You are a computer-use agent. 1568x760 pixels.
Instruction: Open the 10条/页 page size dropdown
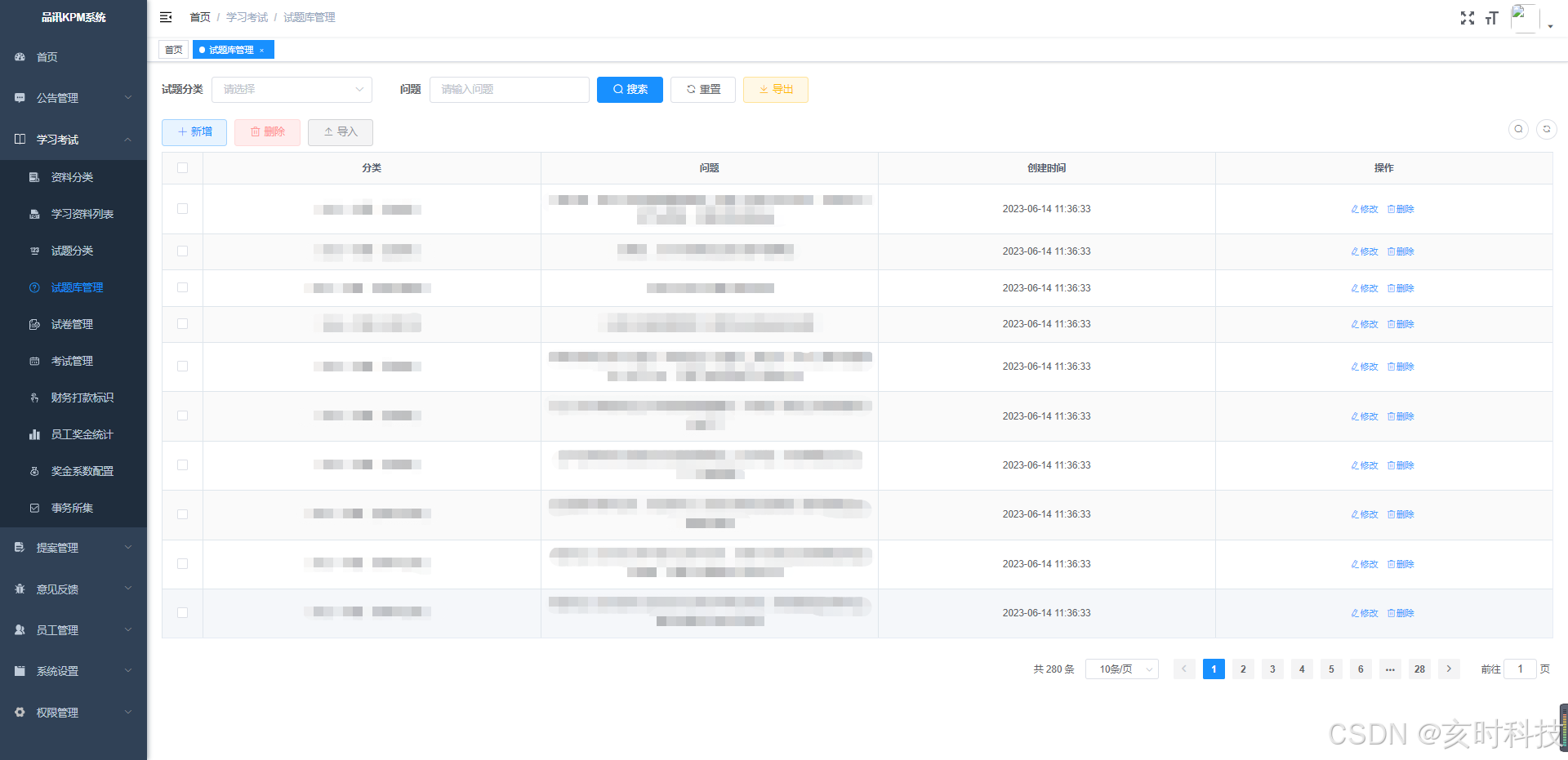coord(1121,669)
